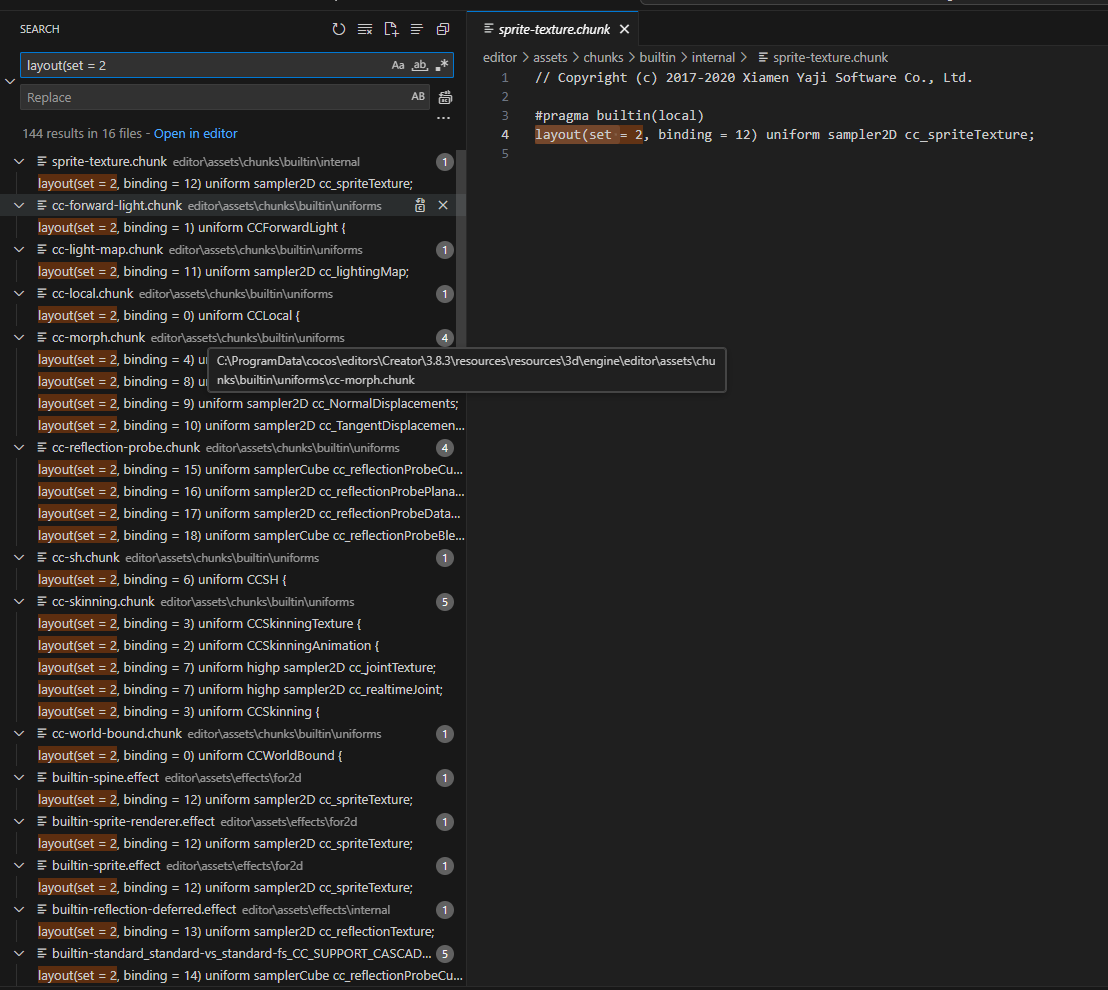The height and width of the screenshot is (990, 1108).
Task: Select match 'uniform CCSkinningTexture {'
Action: click(199, 623)
